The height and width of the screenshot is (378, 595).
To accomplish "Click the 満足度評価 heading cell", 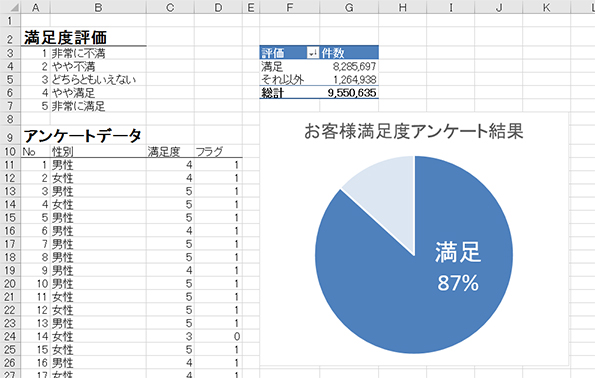I will 65,37.
